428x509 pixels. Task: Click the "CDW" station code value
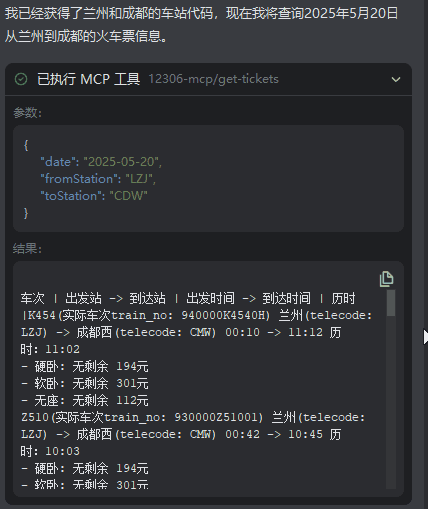click(x=128, y=196)
